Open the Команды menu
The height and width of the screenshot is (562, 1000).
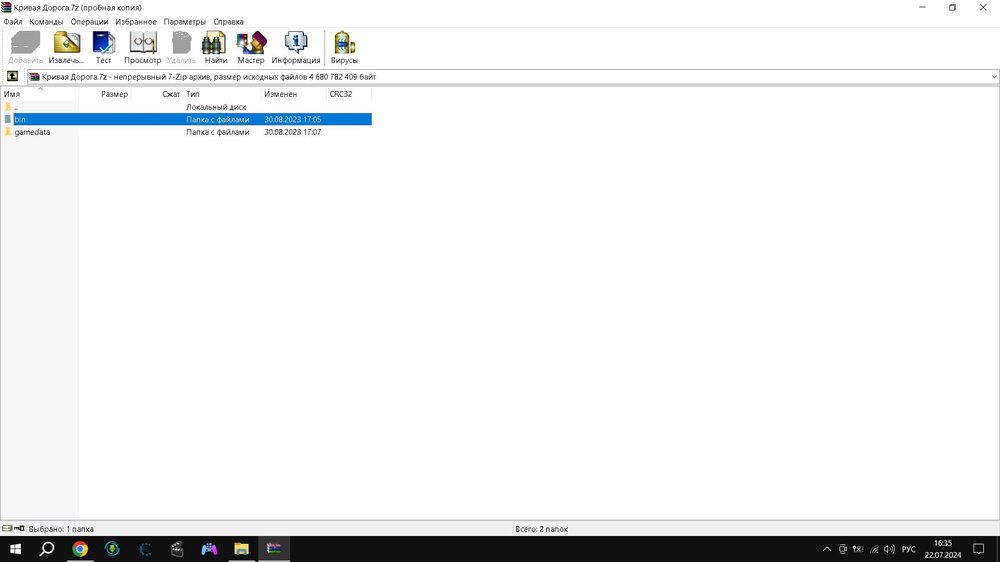tap(46, 22)
